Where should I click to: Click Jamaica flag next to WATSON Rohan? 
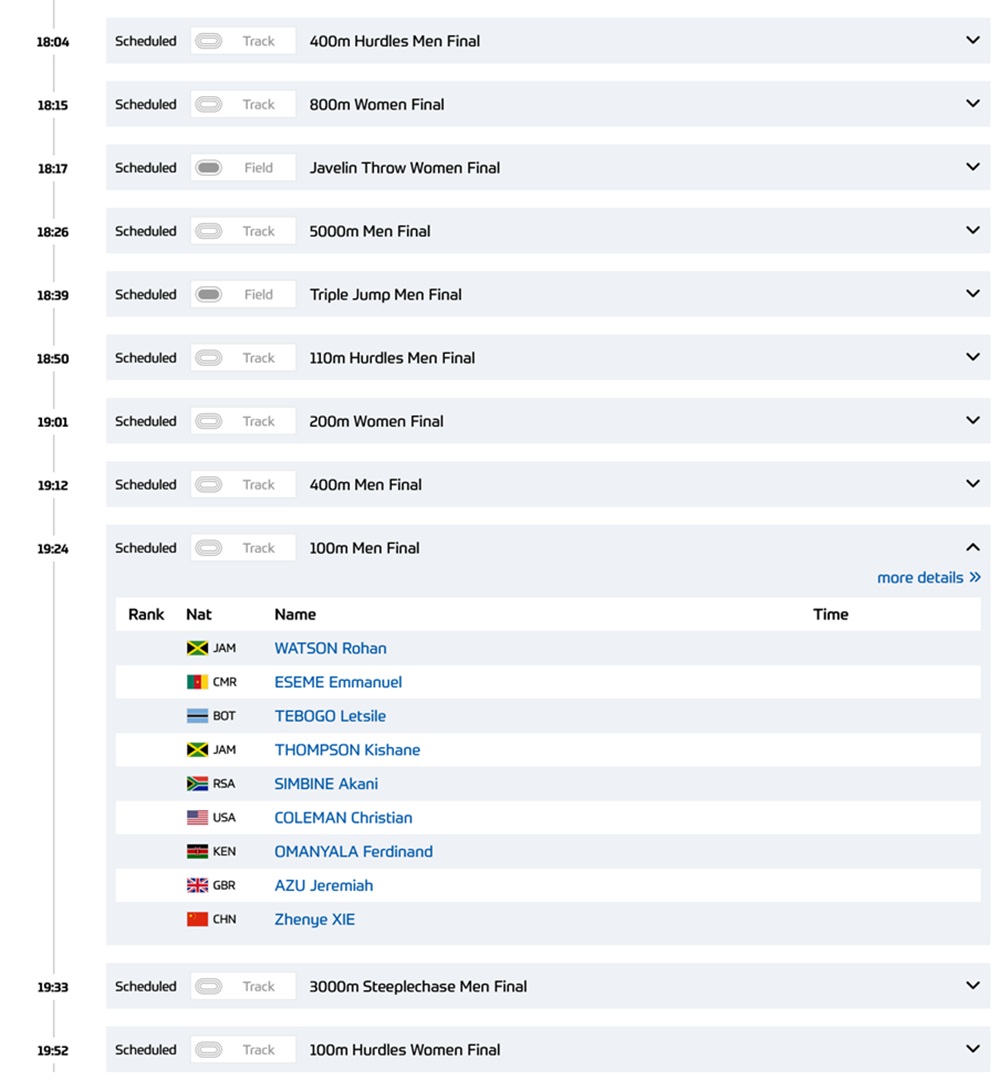coord(197,648)
